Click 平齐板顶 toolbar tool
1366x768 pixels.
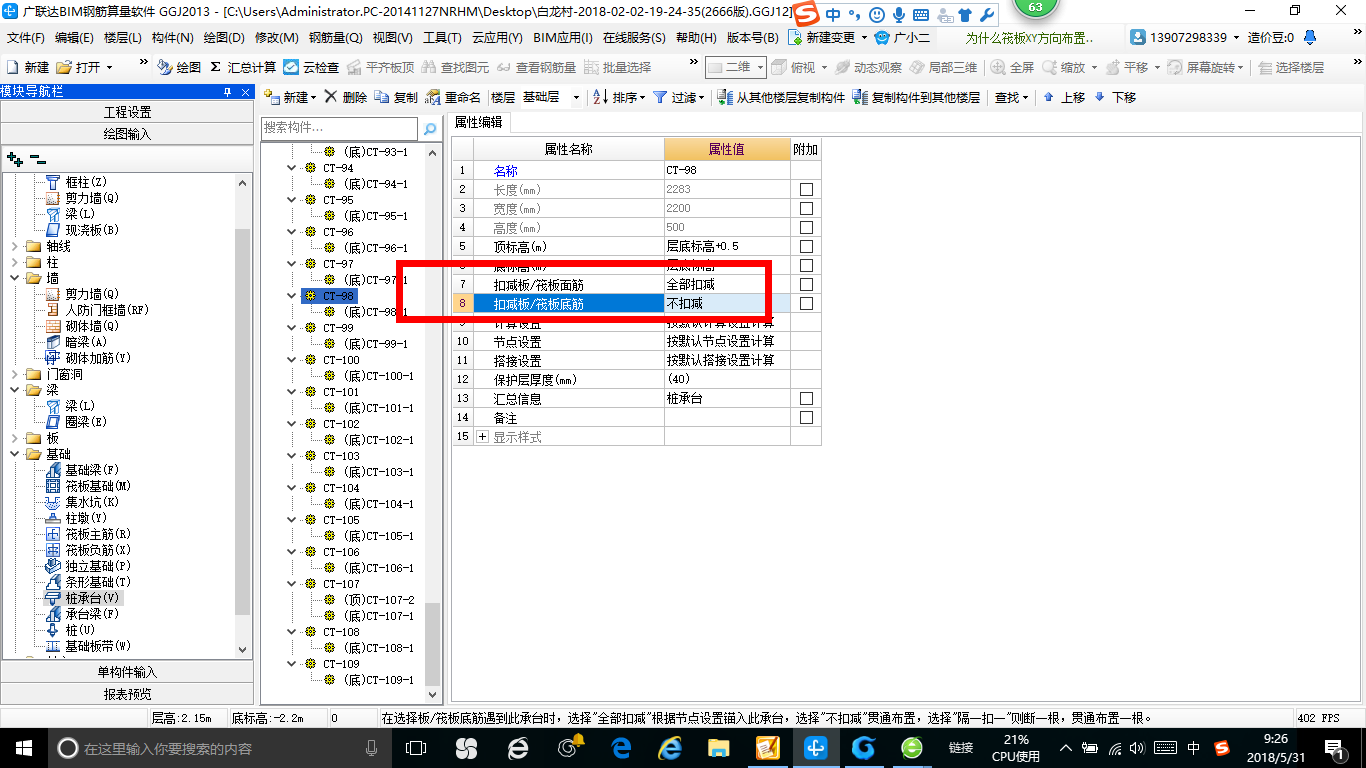(x=380, y=67)
